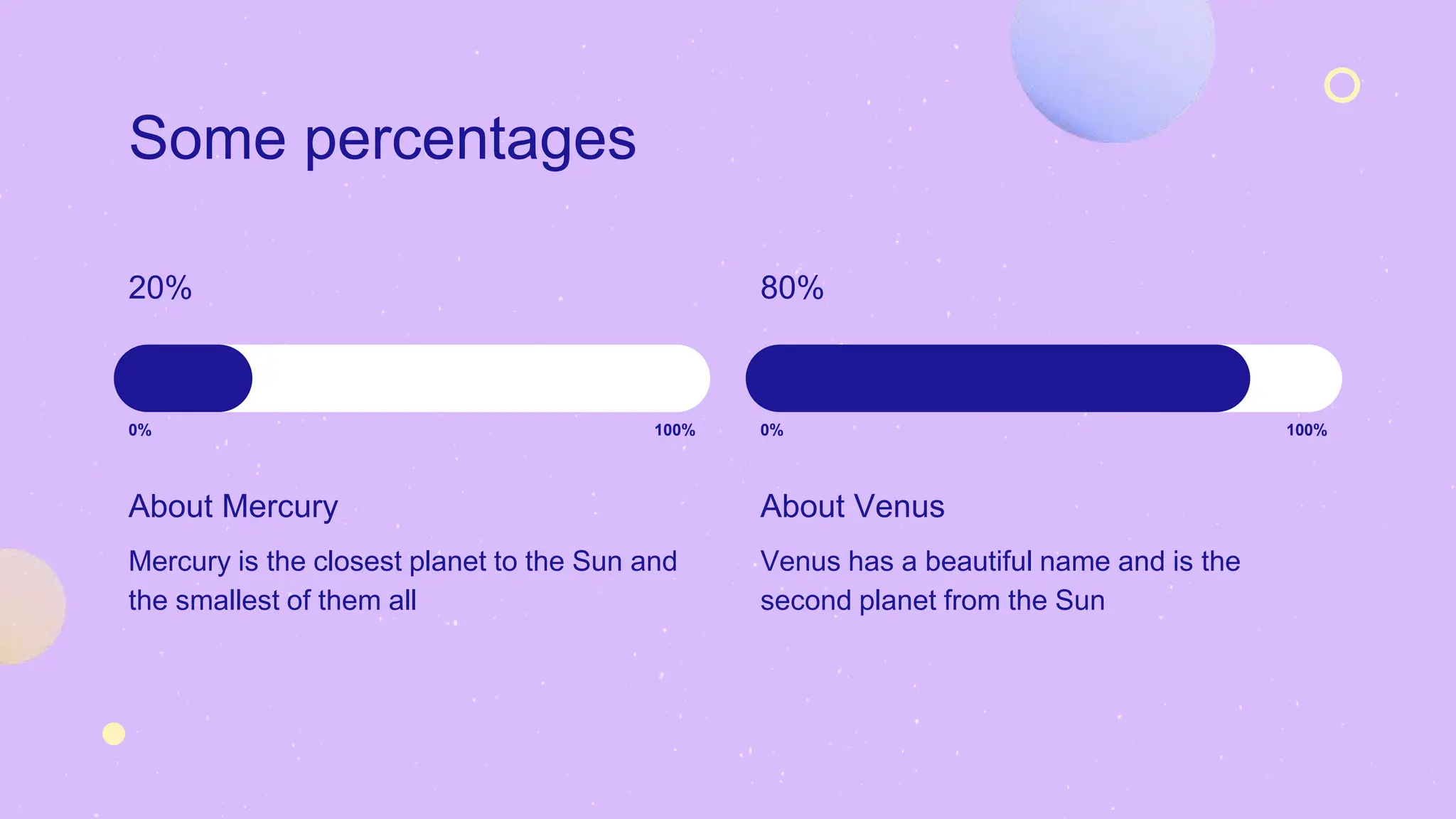Click the filled part of Mercury progress bar

click(x=183, y=378)
